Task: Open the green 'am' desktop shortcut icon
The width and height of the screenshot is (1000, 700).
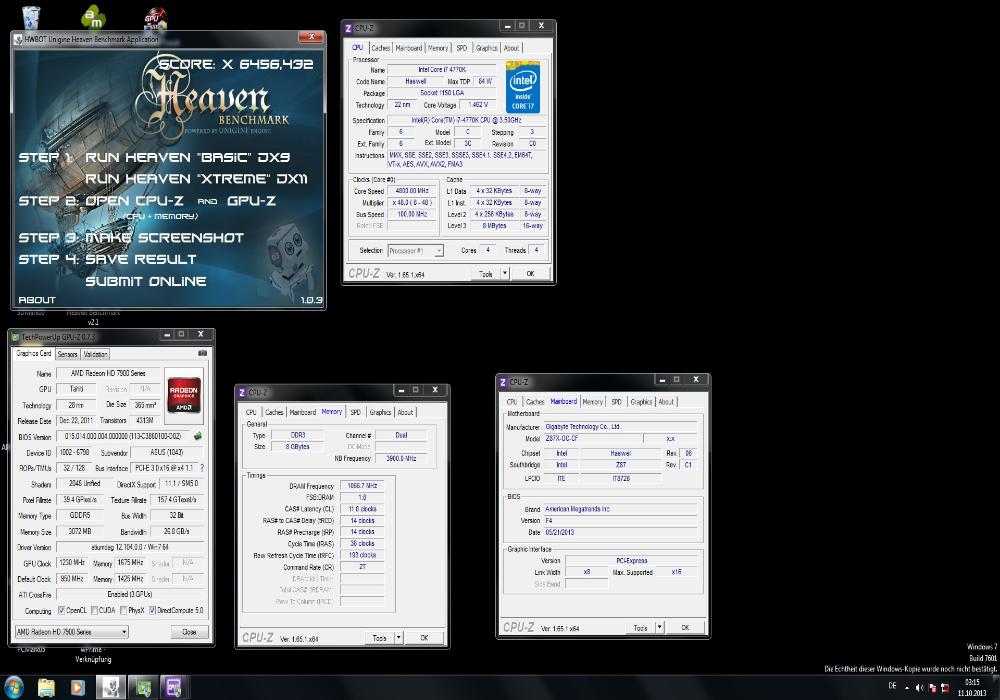Action: pyautogui.click(x=93, y=17)
